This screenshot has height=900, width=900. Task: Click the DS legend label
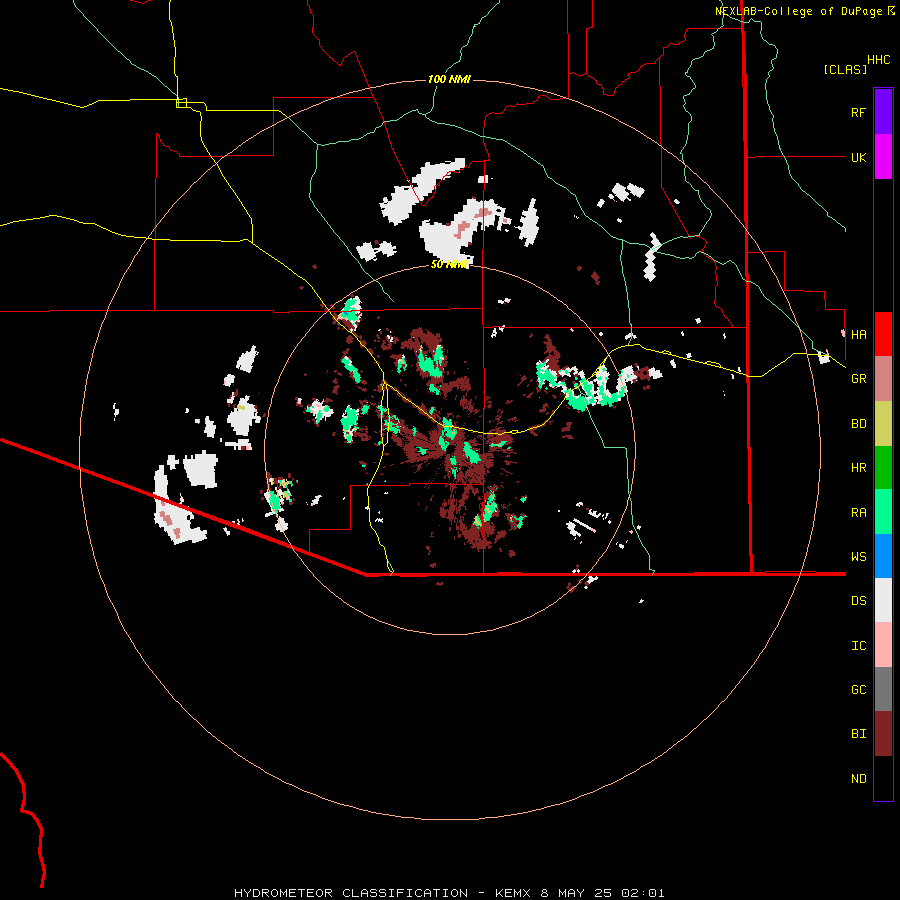[x=858, y=601]
